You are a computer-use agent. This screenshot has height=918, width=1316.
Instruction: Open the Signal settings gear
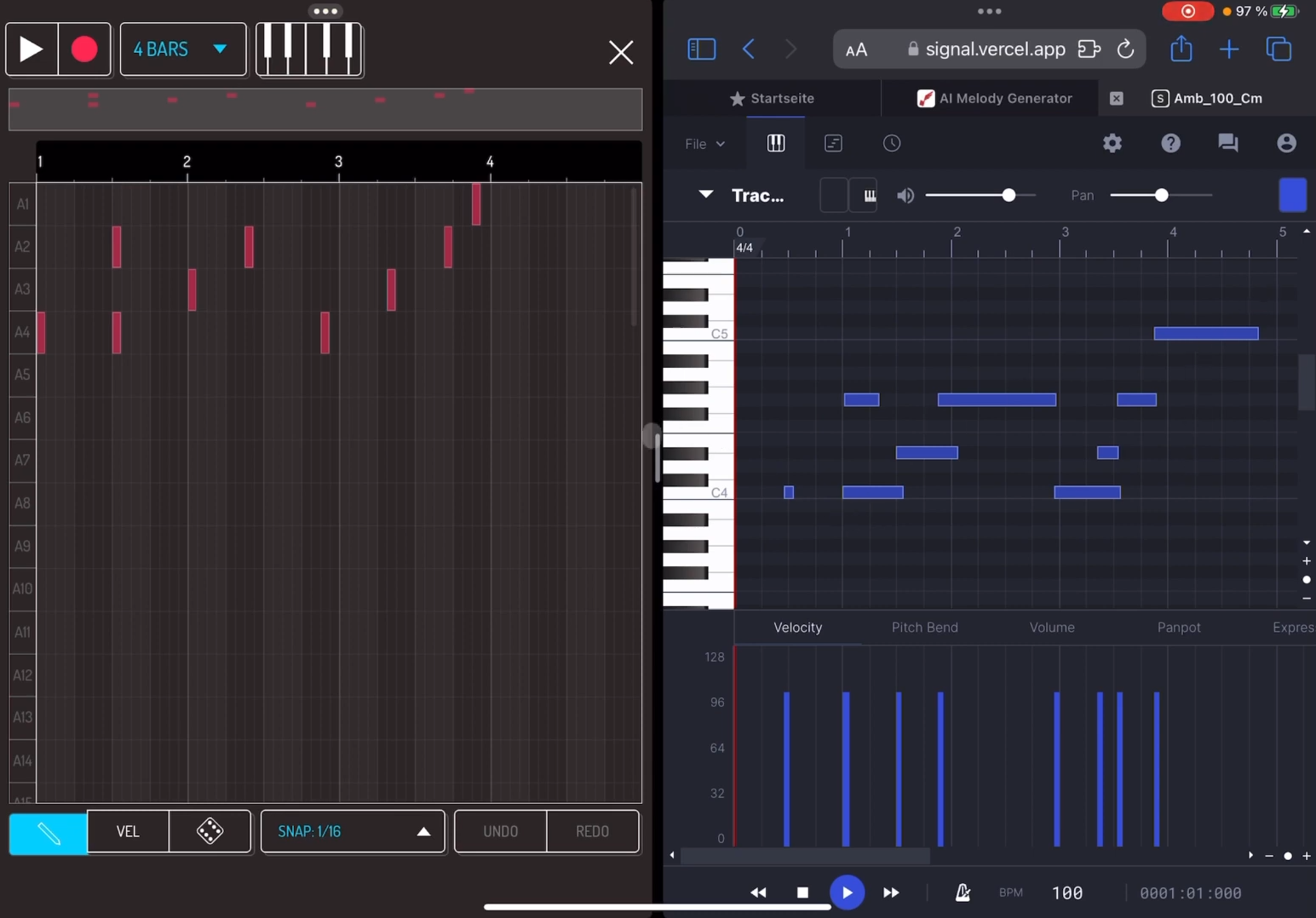[x=1112, y=143]
